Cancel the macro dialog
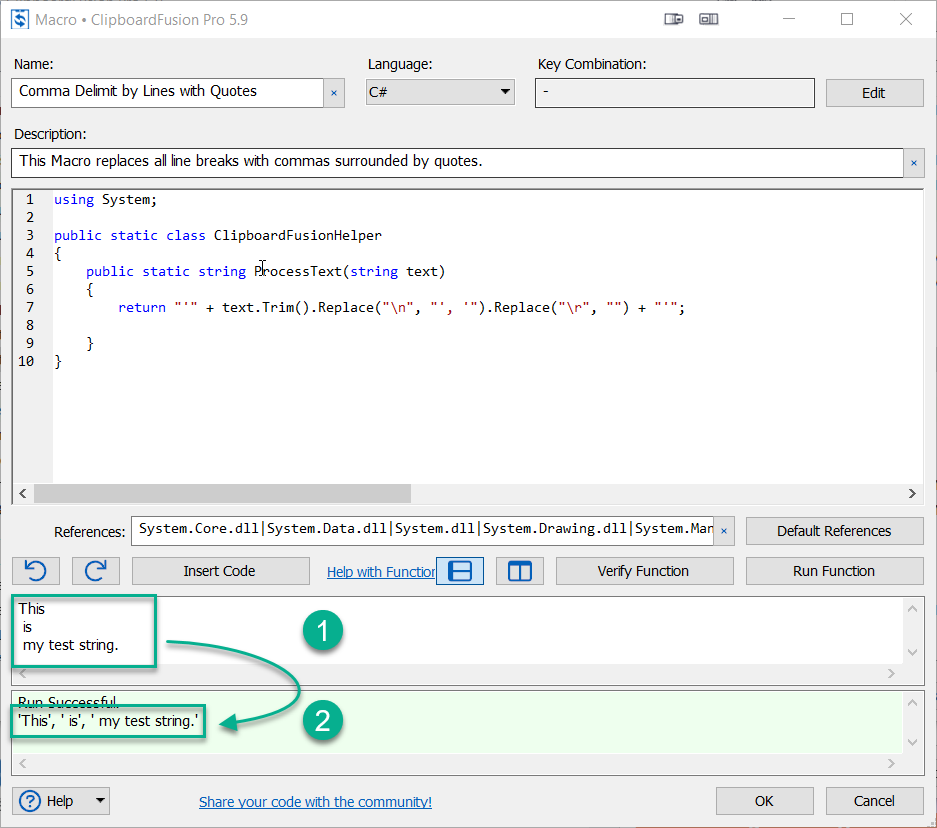 coord(874,801)
